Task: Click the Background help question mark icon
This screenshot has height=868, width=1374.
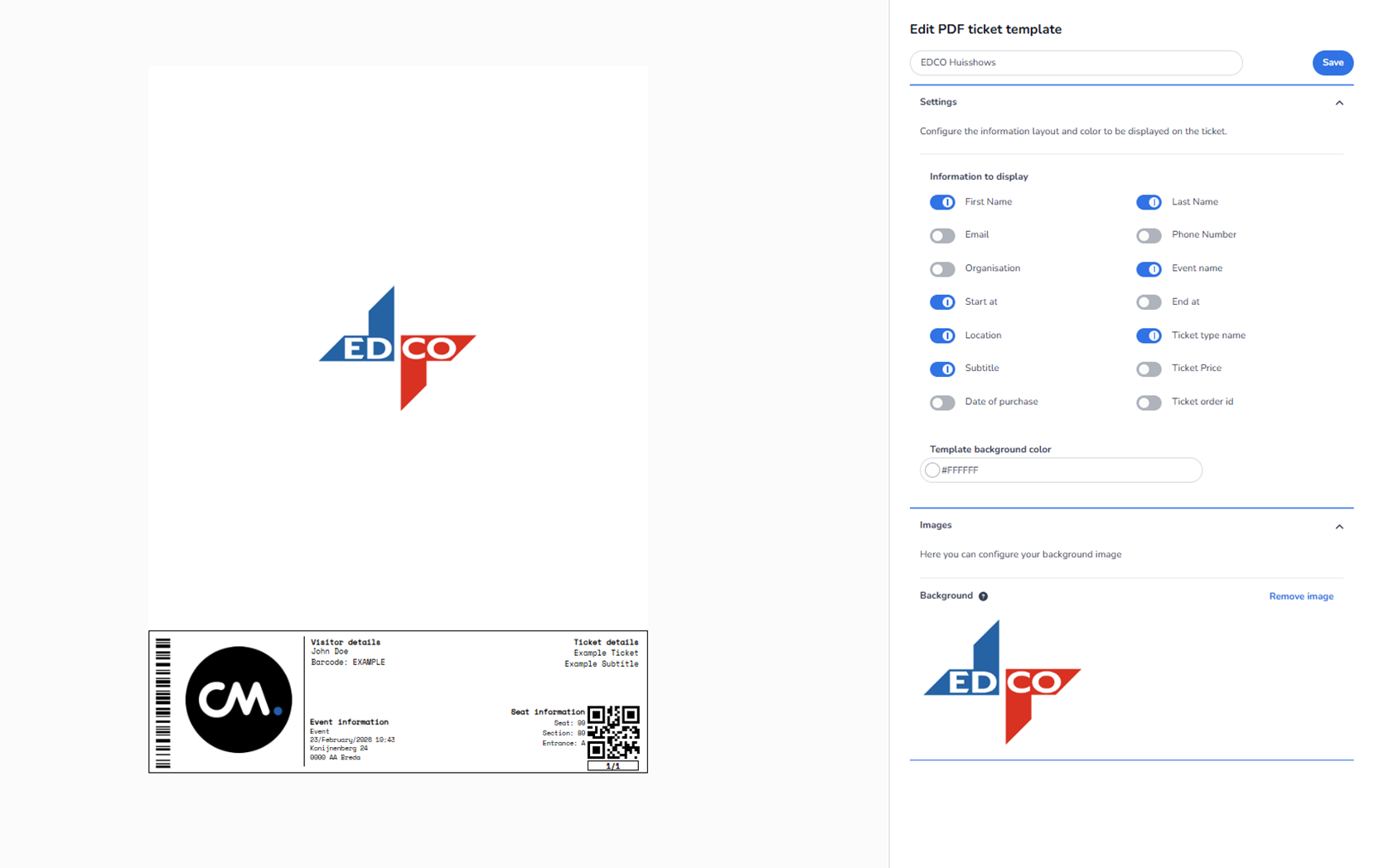Action: pyautogui.click(x=983, y=596)
